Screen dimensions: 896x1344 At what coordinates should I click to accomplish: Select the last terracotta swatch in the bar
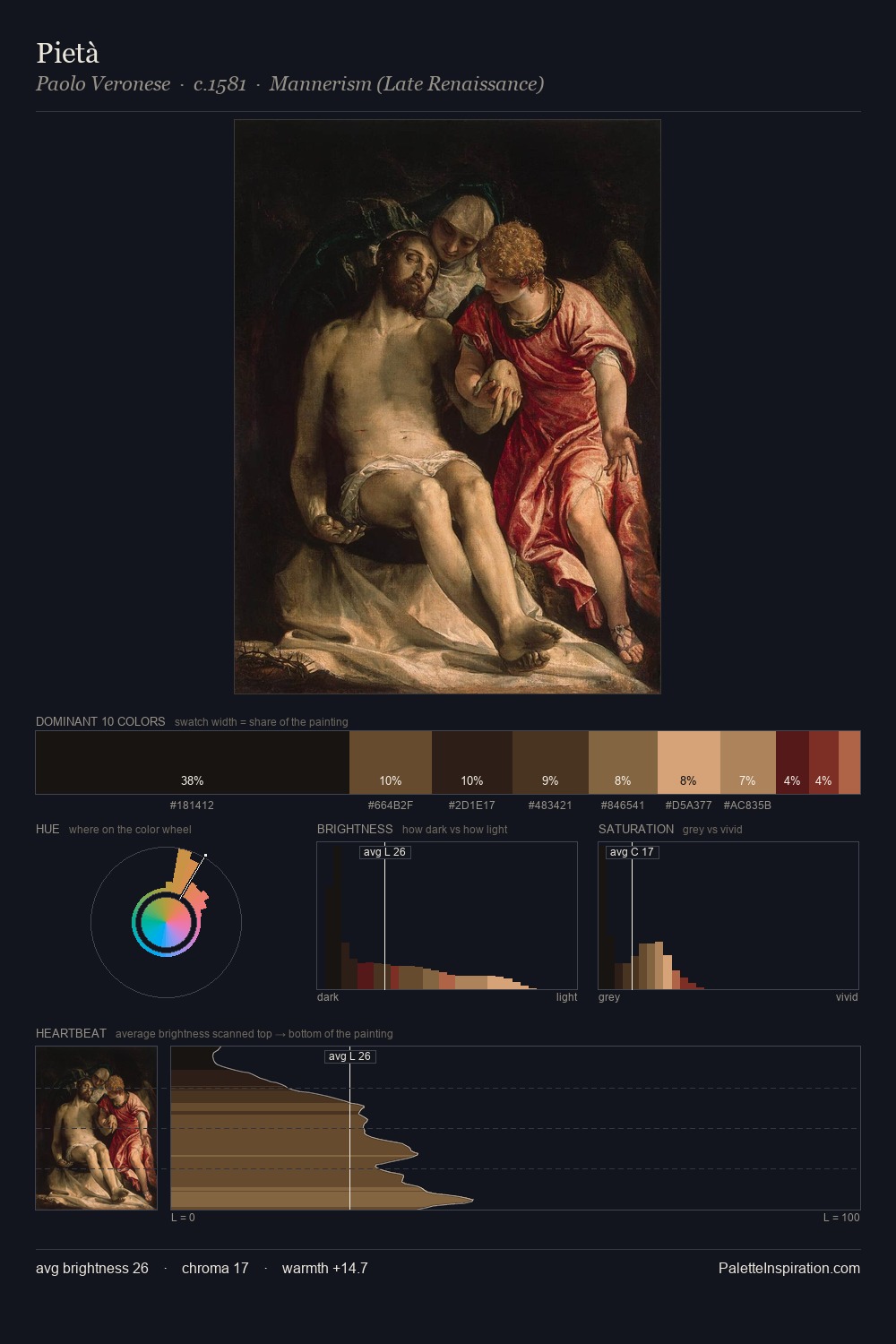pos(849,762)
